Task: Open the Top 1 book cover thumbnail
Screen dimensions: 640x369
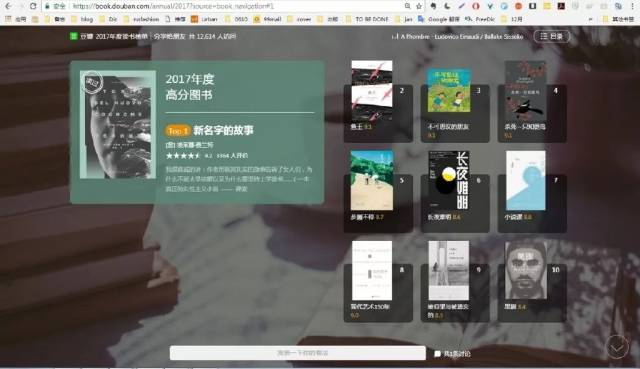Action: point(118,124)
